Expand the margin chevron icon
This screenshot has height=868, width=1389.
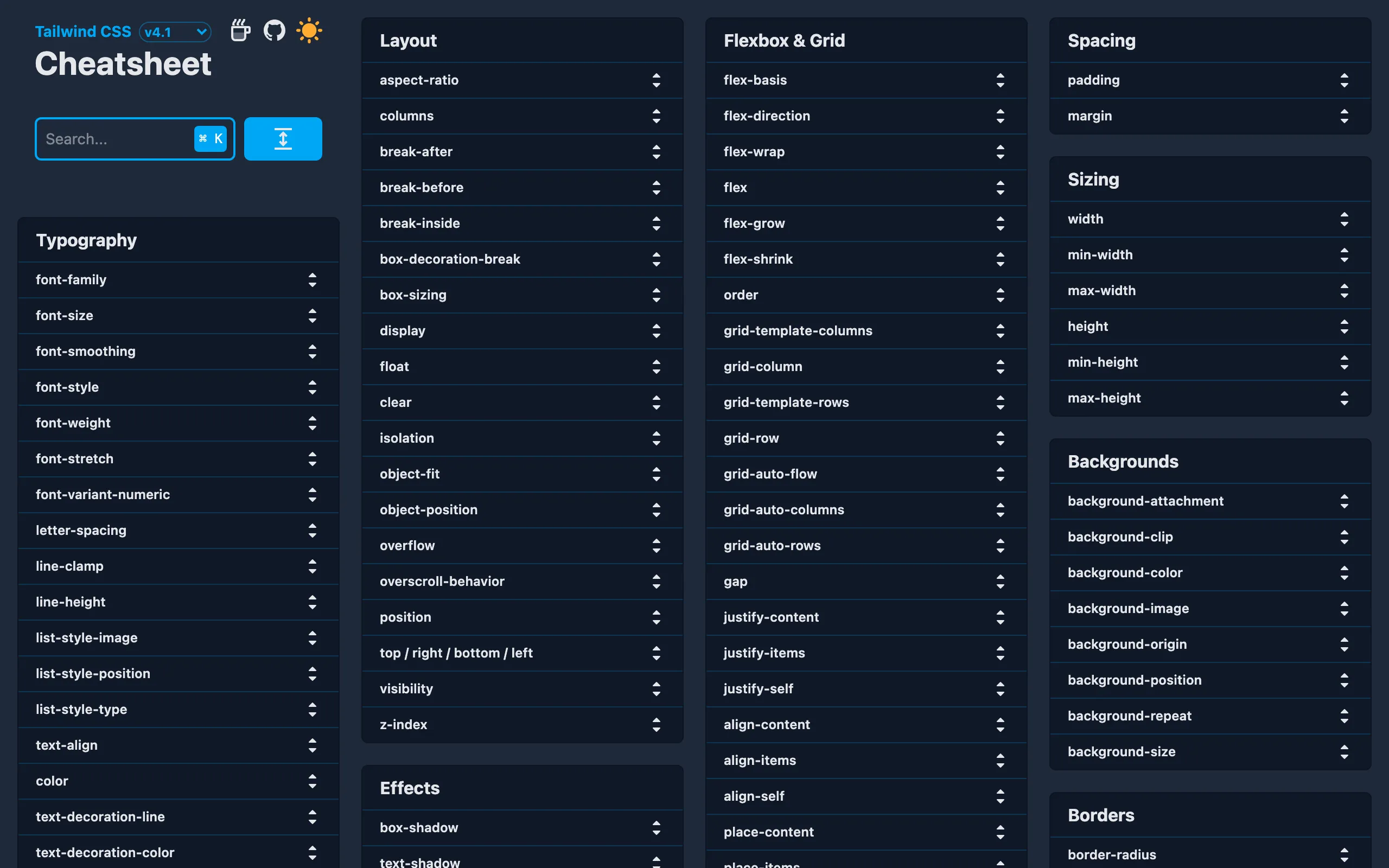(x=1344, y=116)
